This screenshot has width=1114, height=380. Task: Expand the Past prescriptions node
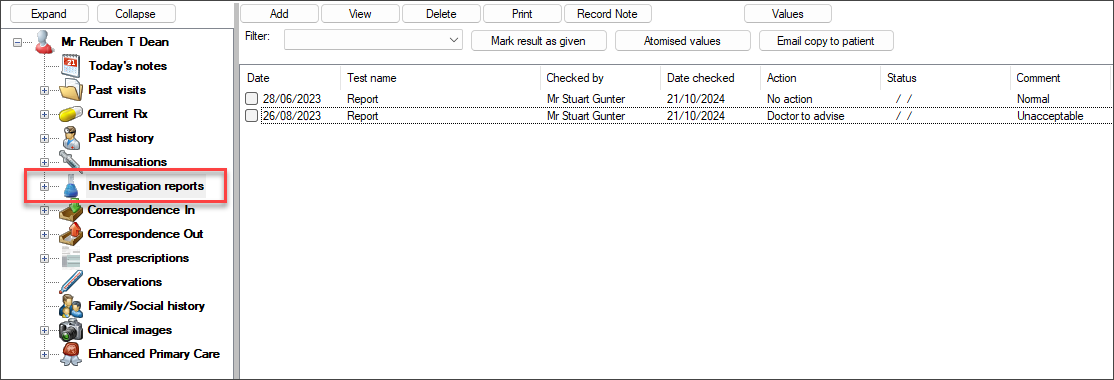point(44,259)
